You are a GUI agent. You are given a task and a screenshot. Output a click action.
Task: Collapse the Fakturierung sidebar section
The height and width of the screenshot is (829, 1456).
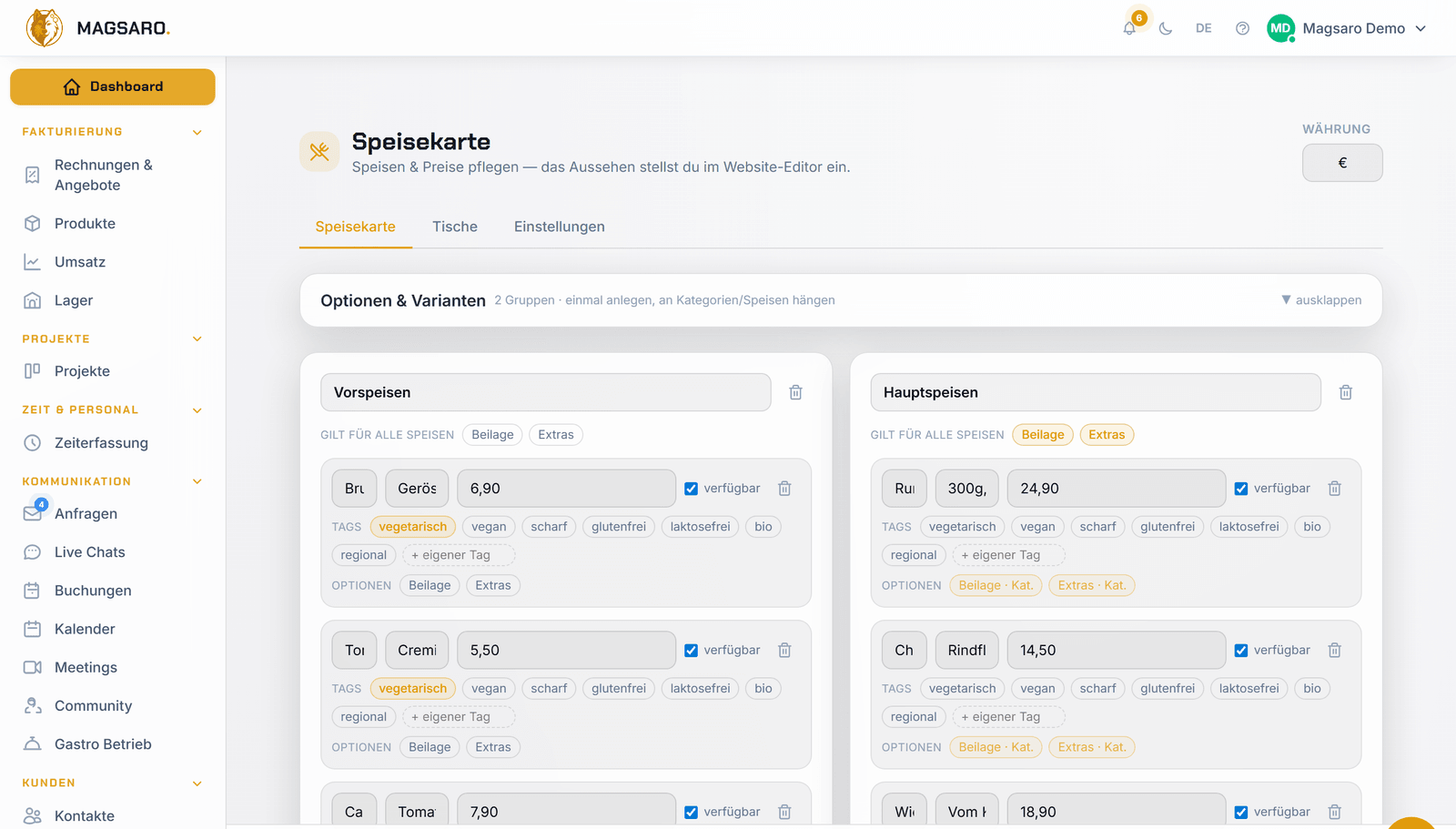tap(197, 132)
